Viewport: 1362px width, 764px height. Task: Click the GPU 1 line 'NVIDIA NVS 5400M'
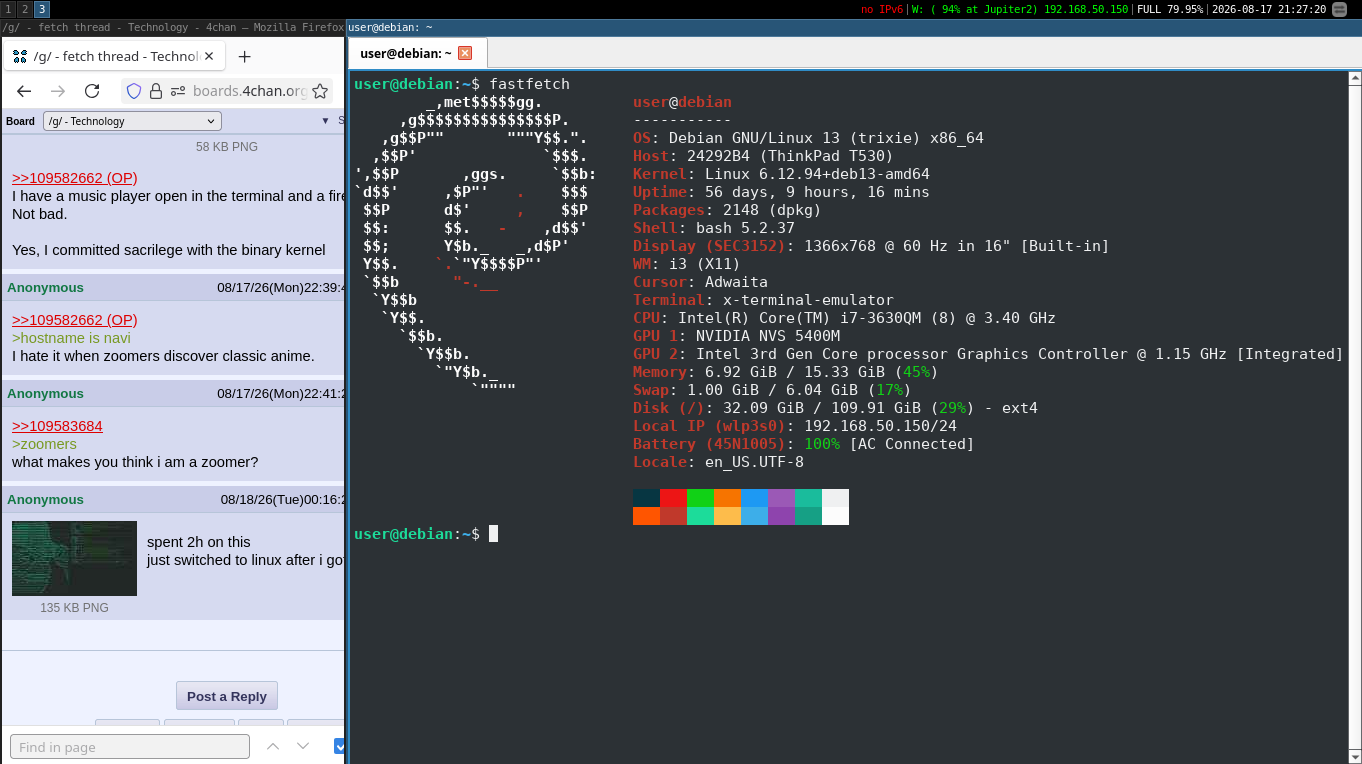point(736,336)
